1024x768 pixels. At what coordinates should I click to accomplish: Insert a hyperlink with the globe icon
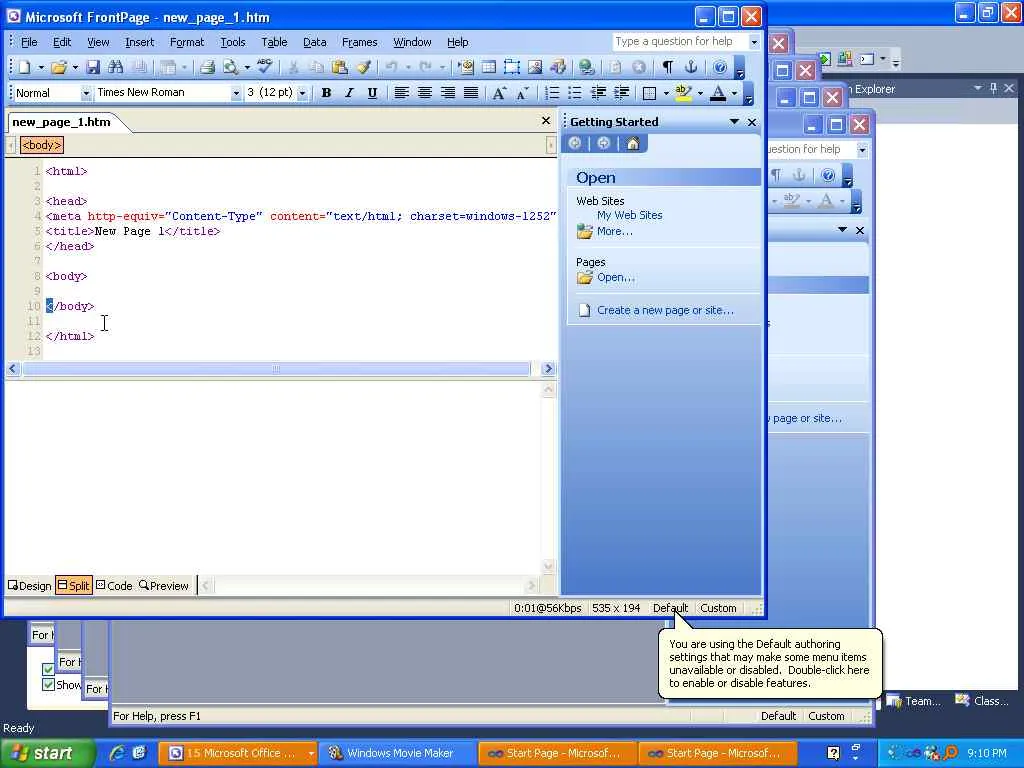pyautogui.click(x=586, y=67)
